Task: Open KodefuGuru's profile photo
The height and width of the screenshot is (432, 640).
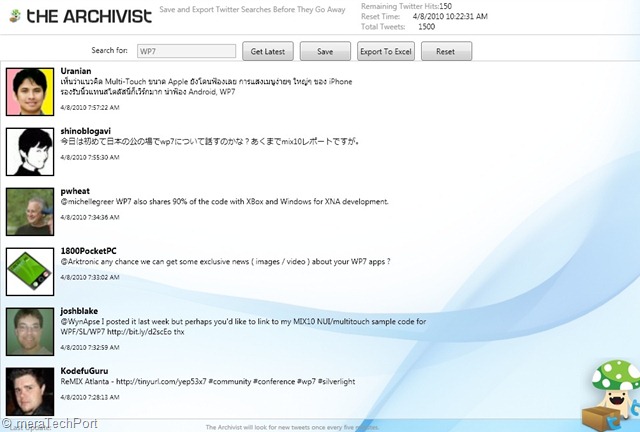Action: pyautogui.click(x=30, y=392)
